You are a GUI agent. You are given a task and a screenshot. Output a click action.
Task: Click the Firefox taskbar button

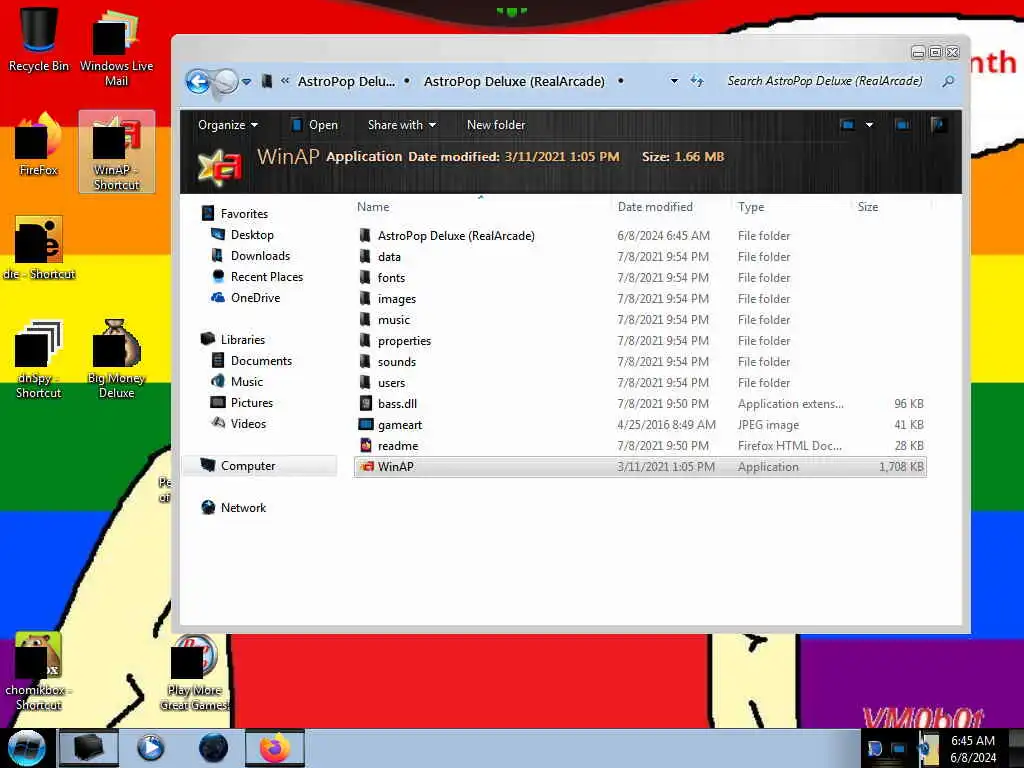[x=275, y=748]
